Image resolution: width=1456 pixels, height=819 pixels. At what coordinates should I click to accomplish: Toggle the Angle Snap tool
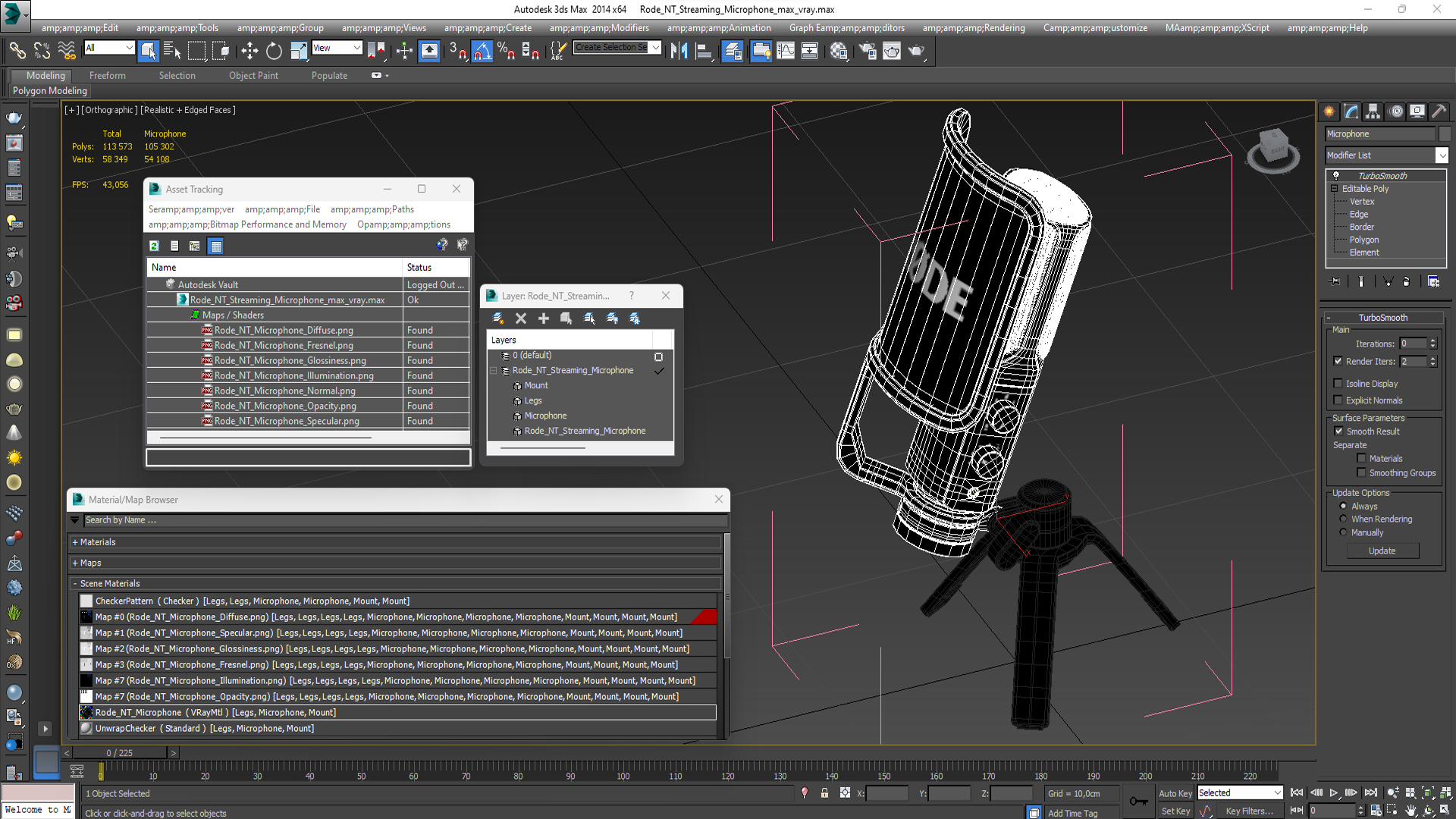tap(482, 51)
